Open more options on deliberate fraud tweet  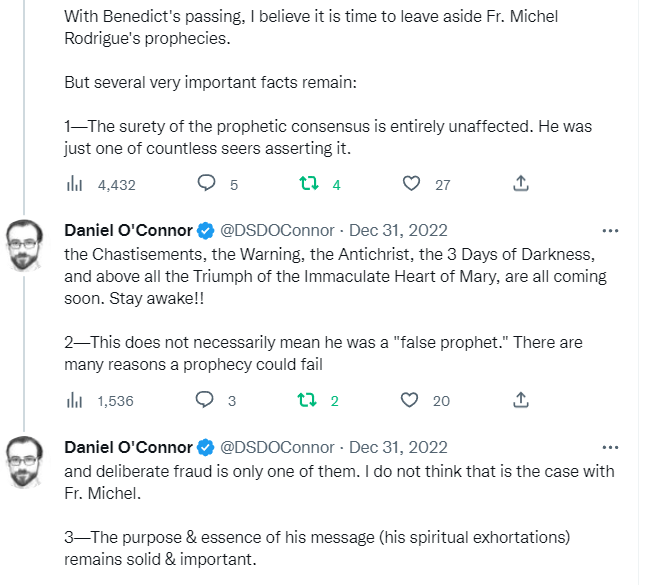coord(610,446)
